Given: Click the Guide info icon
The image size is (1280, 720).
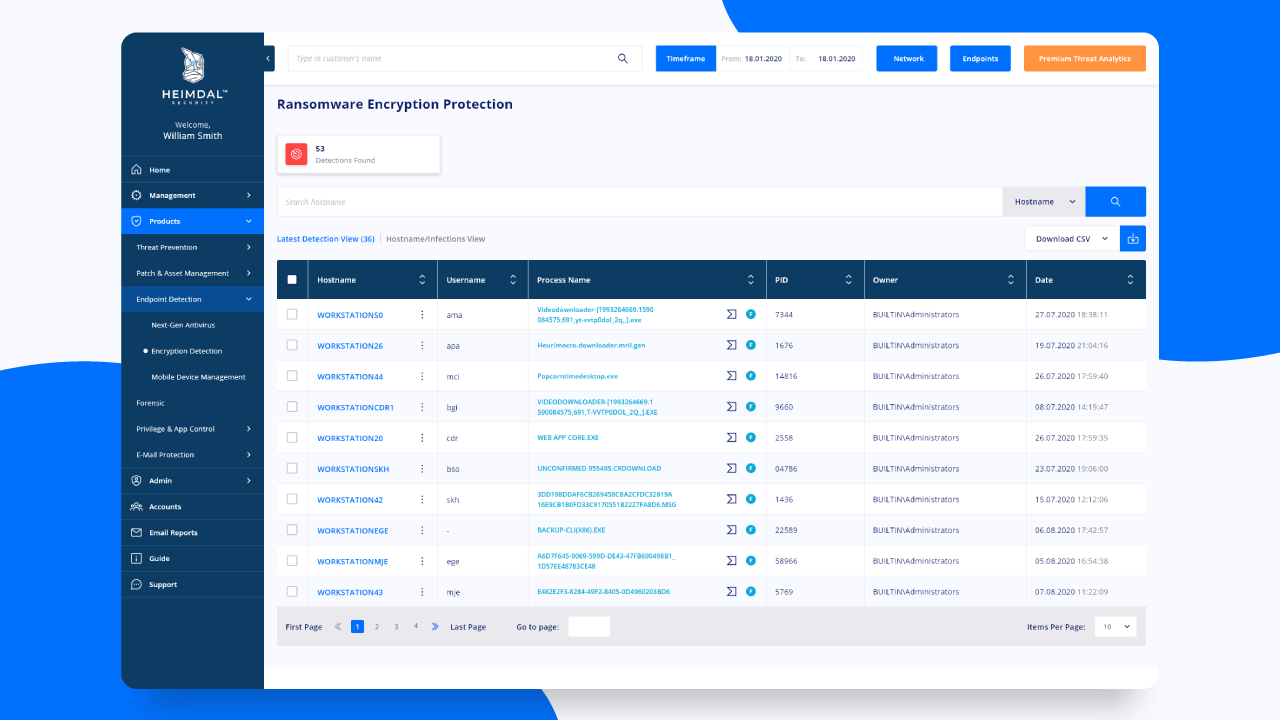Looking at the screenshot, I should [x=136, y=559].
